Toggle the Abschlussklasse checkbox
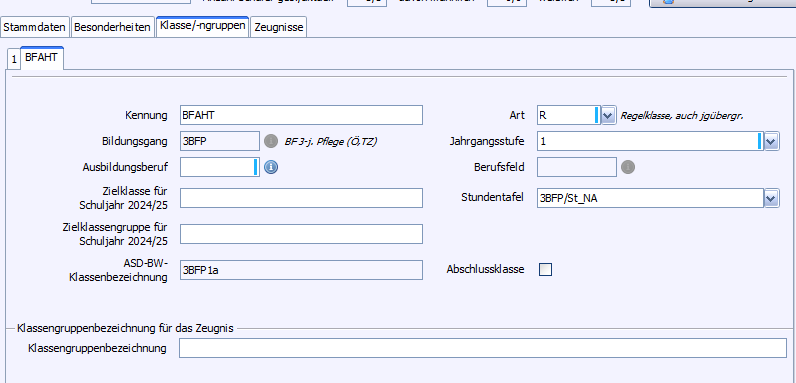Viewport: 796px width, 383px height. pos(545,269)
